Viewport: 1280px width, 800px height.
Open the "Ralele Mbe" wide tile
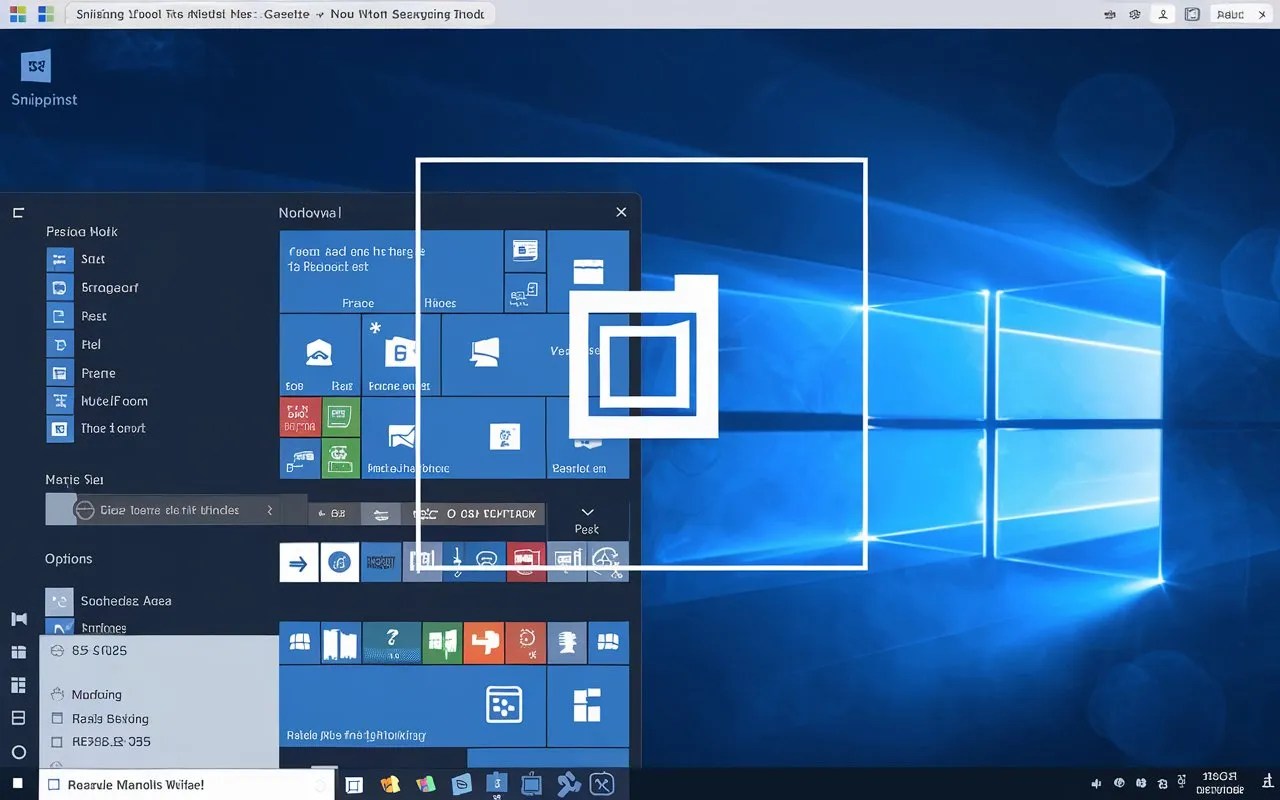click(x=412, y=706)
